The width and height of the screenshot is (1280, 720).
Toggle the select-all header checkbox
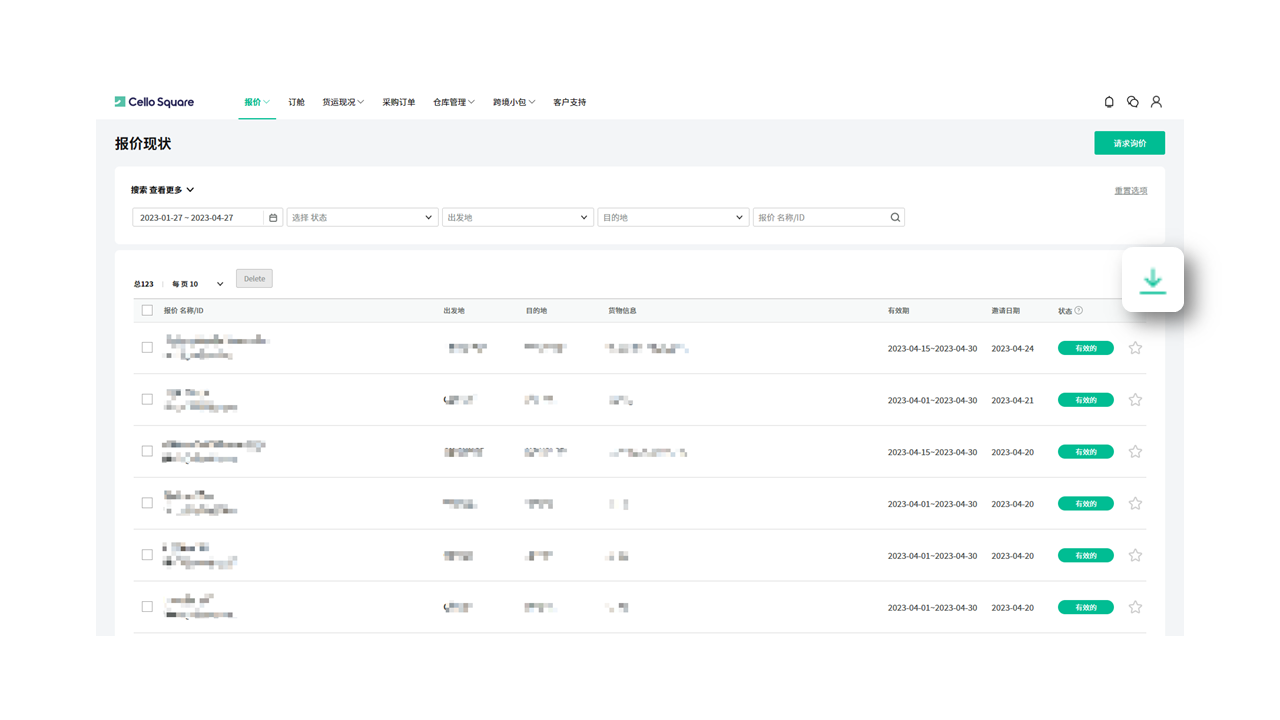click(147, 311)
